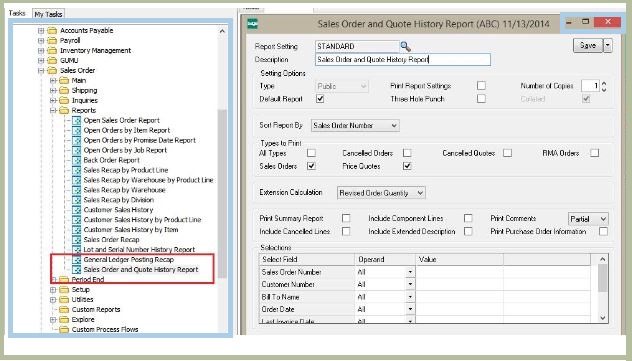
Task: Click Sales Recap by Warehouse by Product Line icon
Action: pos(77,180)
